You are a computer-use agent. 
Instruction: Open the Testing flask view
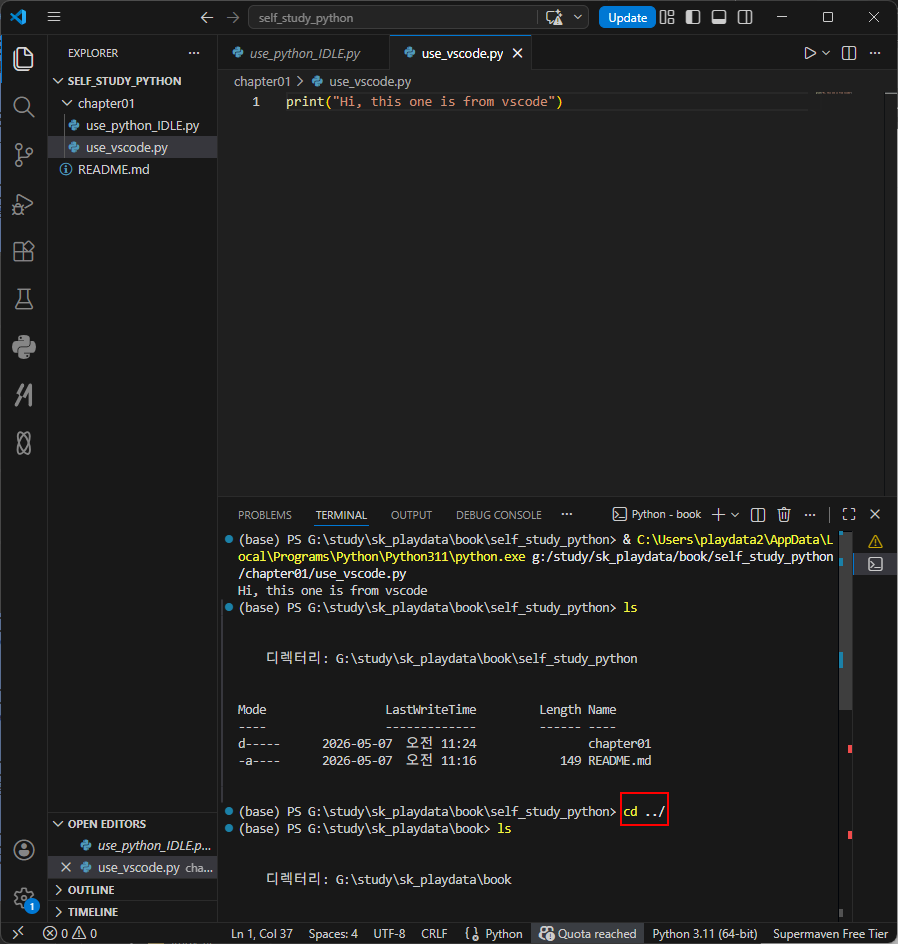coord(23,299)
